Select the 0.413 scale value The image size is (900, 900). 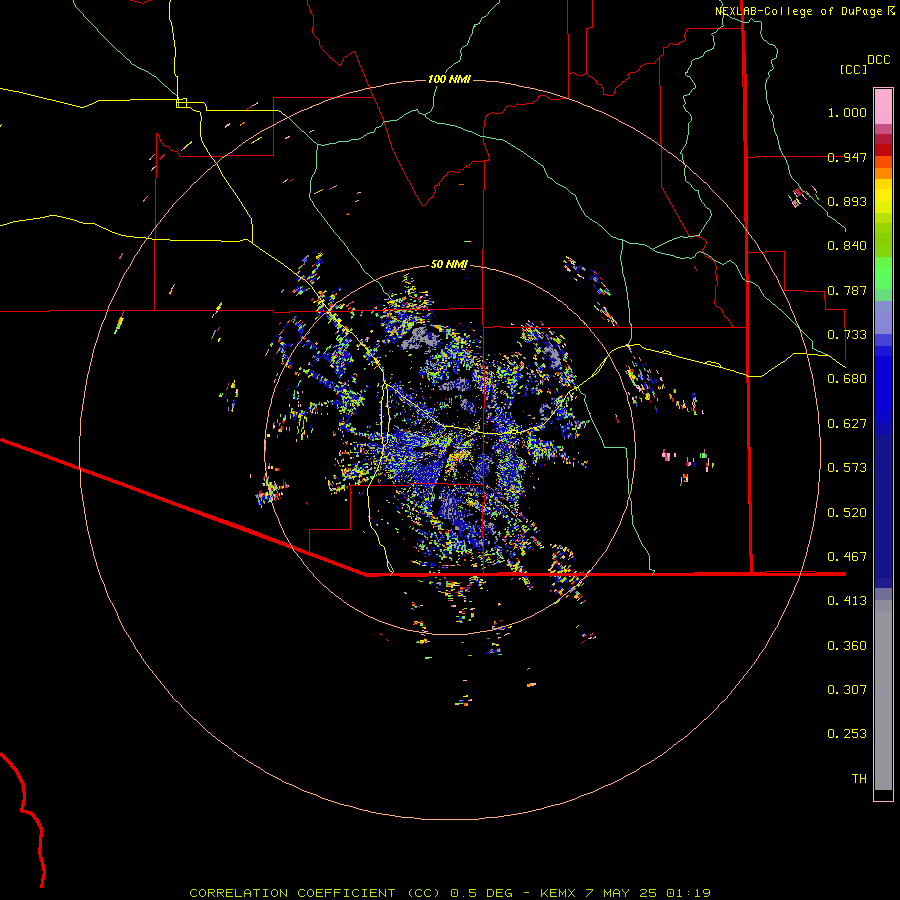[x=847, y=601]
